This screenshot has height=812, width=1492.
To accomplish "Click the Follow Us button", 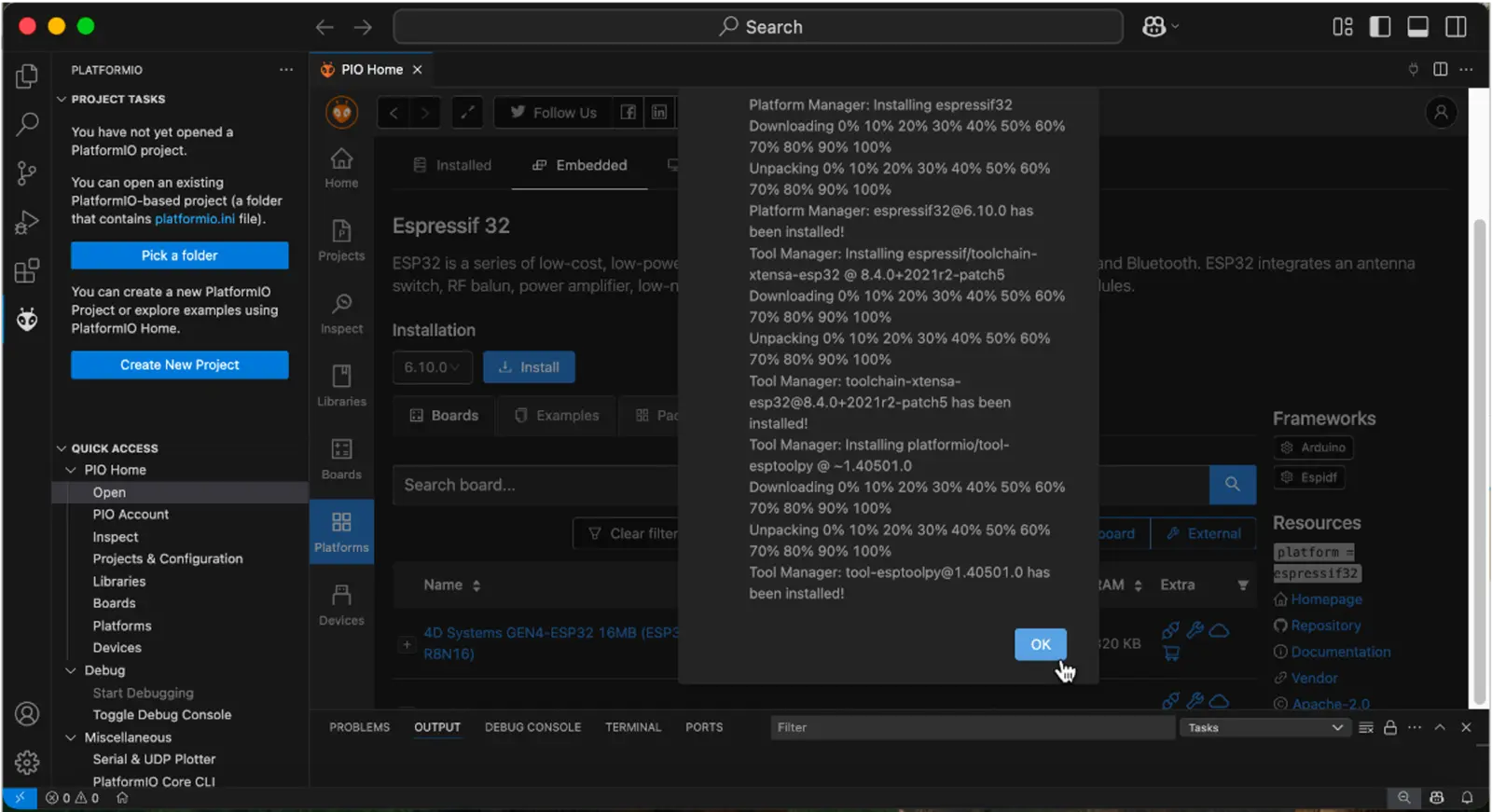I will tap(553, 113).
